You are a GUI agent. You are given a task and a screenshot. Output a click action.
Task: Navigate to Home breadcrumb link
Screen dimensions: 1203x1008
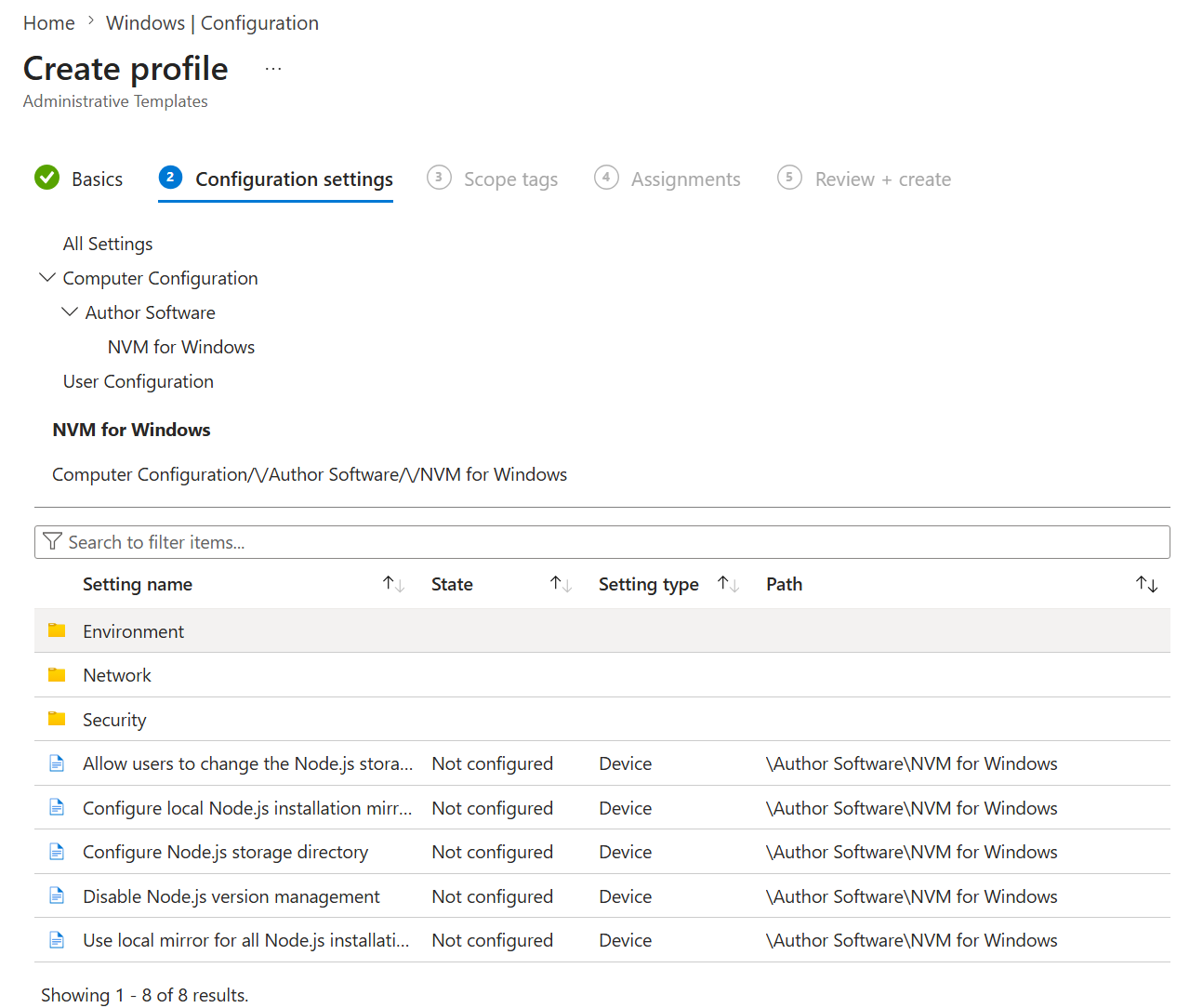pyautogui.click(x=49, y=23)
